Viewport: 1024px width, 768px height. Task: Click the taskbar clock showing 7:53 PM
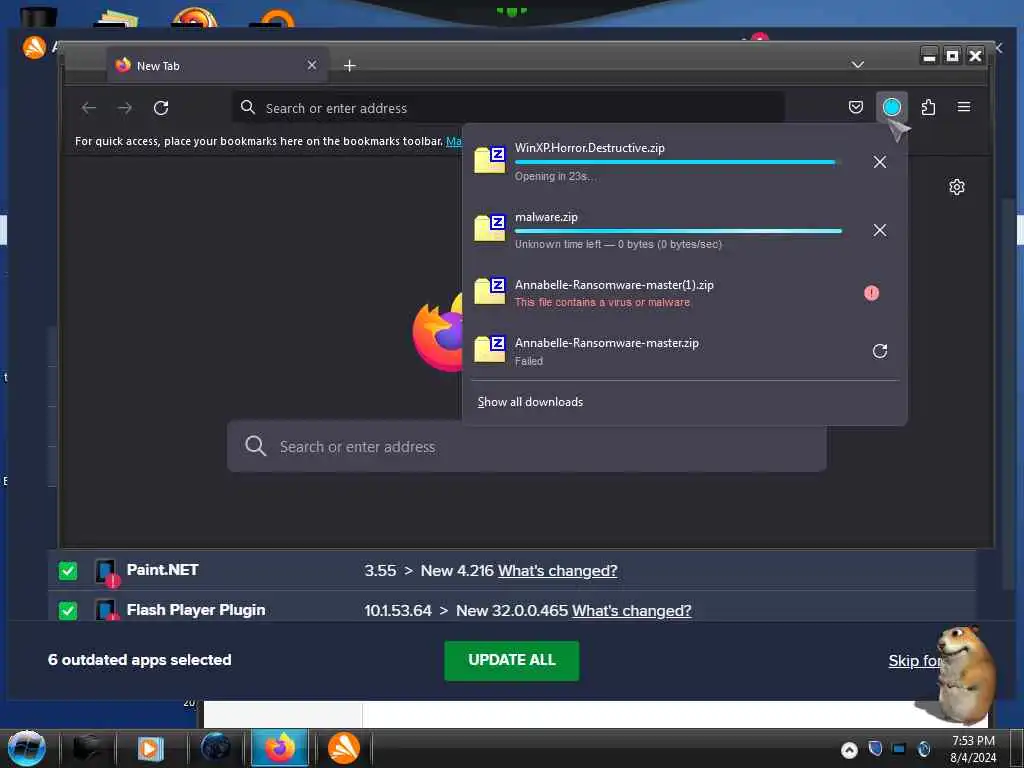point(973,749)
